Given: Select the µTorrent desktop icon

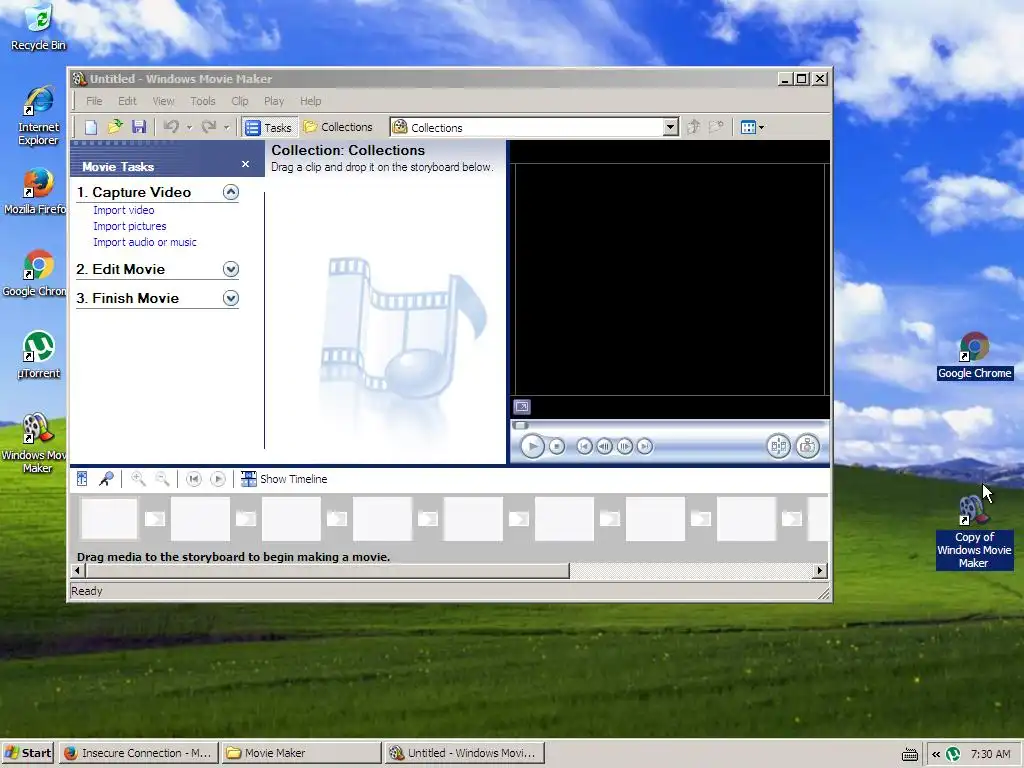Looking at the screenshot, I should (38, 355).
